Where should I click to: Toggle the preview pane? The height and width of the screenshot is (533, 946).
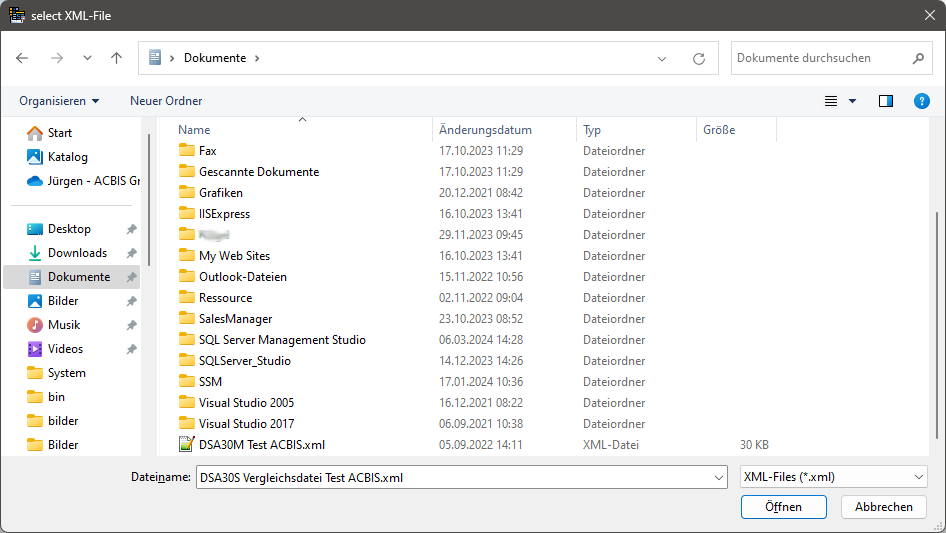click(886, 101)
